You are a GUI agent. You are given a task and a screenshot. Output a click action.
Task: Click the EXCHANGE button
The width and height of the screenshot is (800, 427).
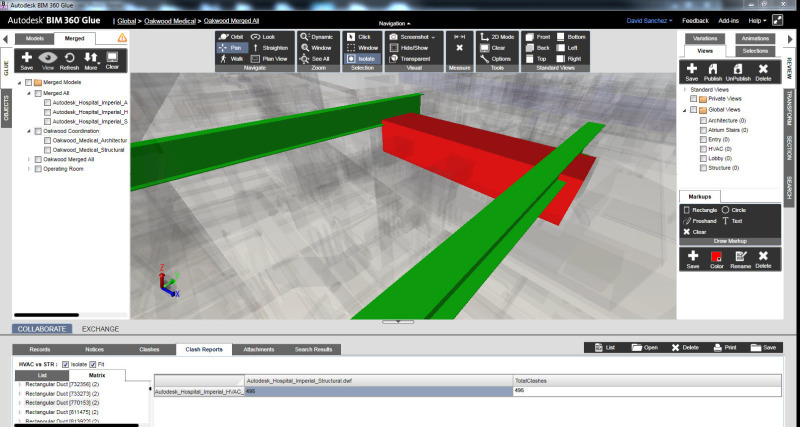pos(101,329)
